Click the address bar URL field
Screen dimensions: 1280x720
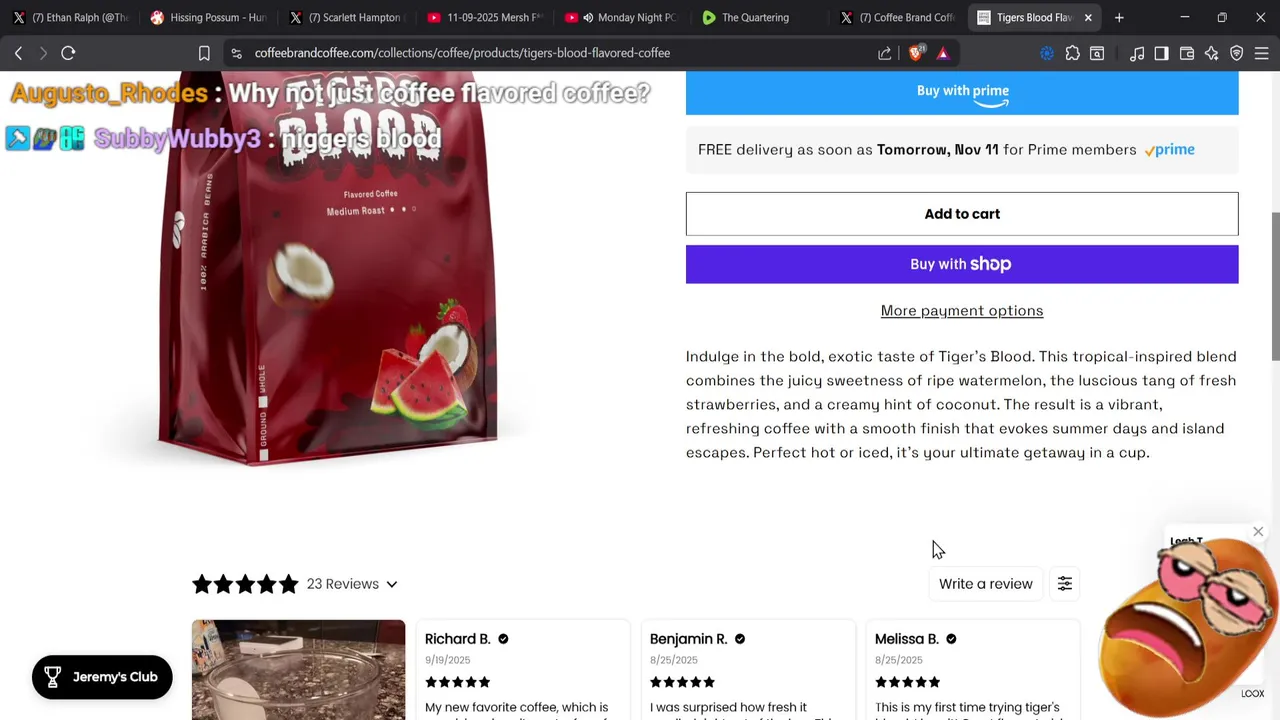click(x=540, y=53)
